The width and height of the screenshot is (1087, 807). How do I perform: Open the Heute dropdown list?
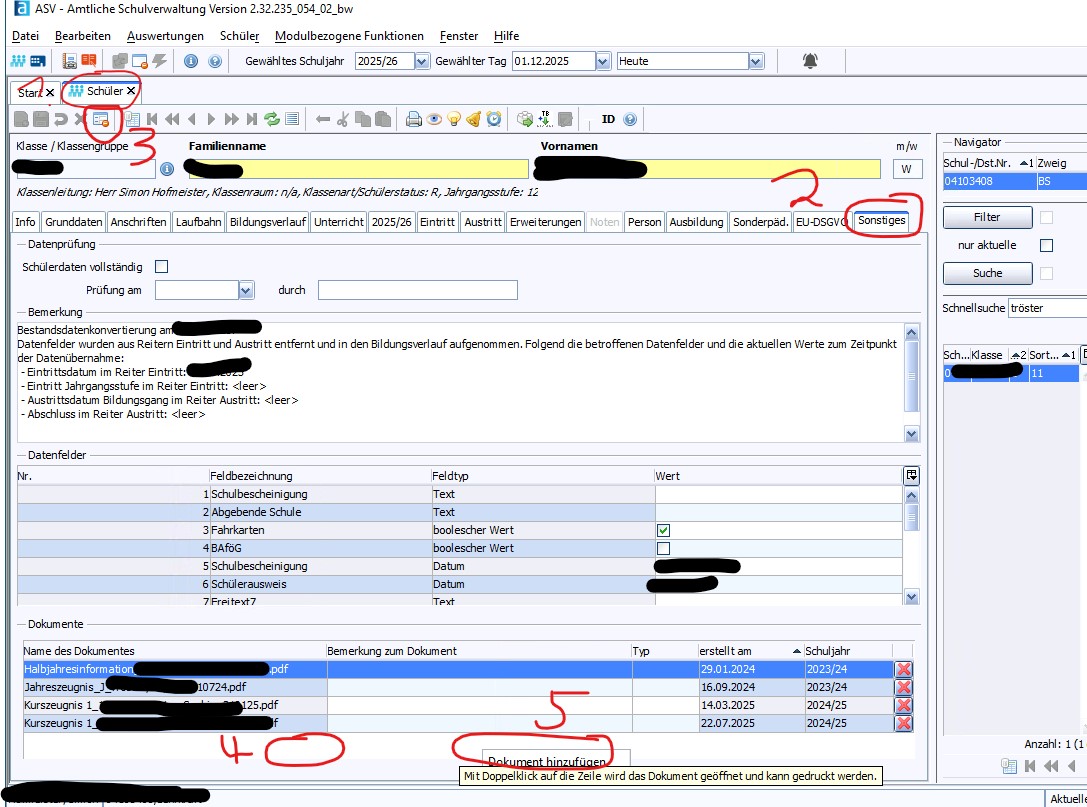pyautogui.click(x=756, y=61)
